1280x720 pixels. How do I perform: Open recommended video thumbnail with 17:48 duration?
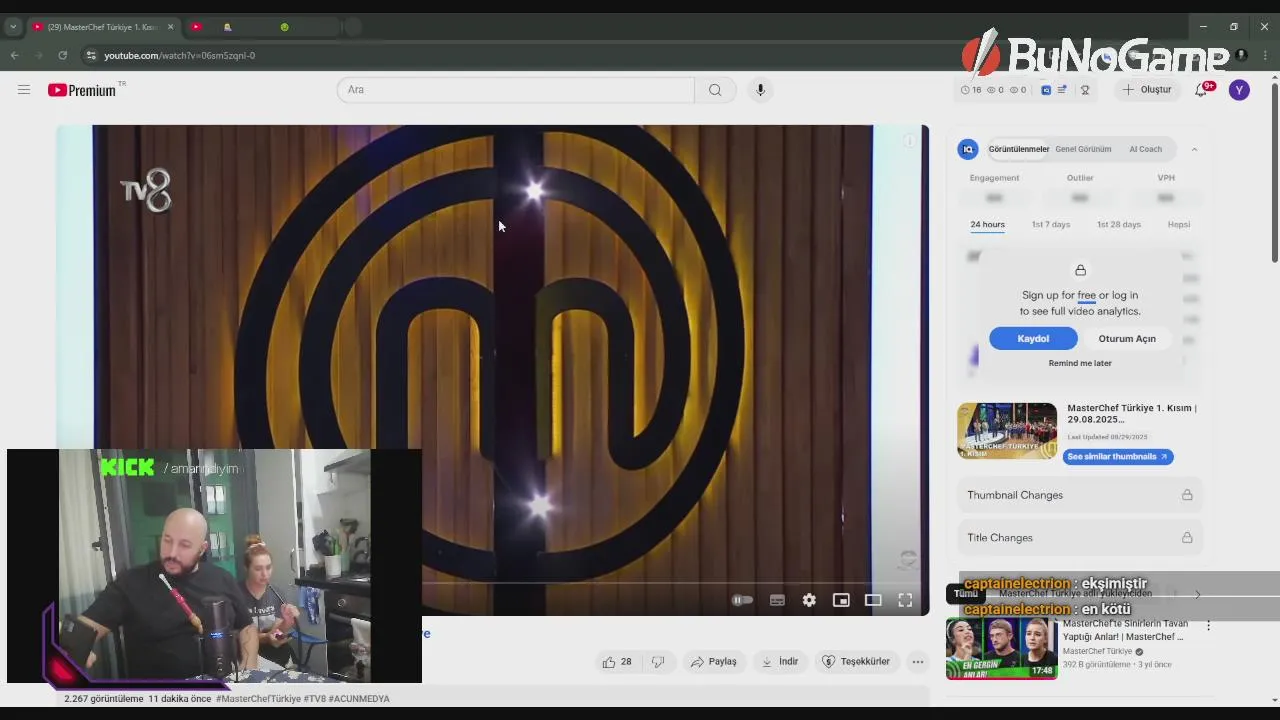[1001, 648]
